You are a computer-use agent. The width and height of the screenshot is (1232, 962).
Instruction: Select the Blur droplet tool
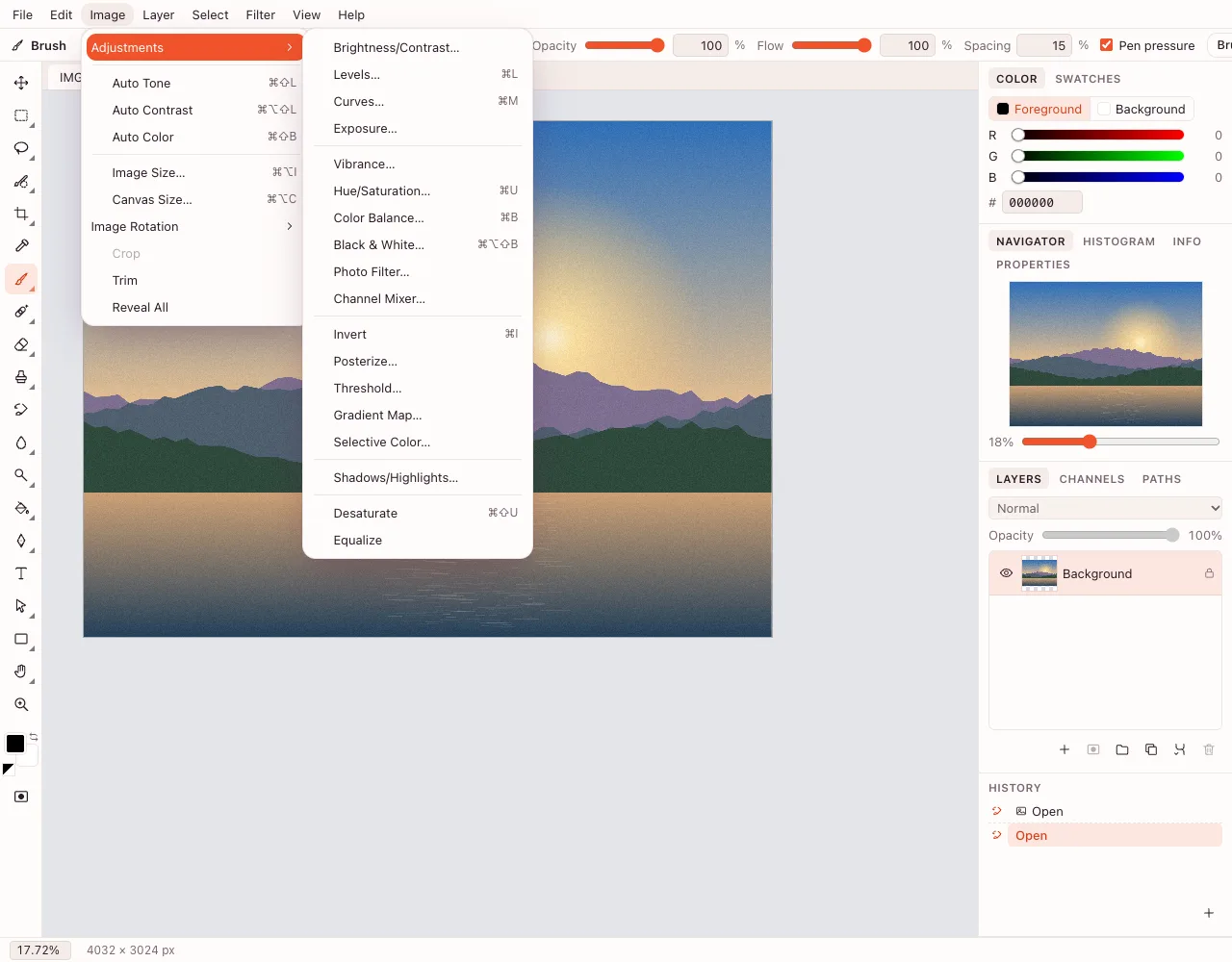pos(21,443)
